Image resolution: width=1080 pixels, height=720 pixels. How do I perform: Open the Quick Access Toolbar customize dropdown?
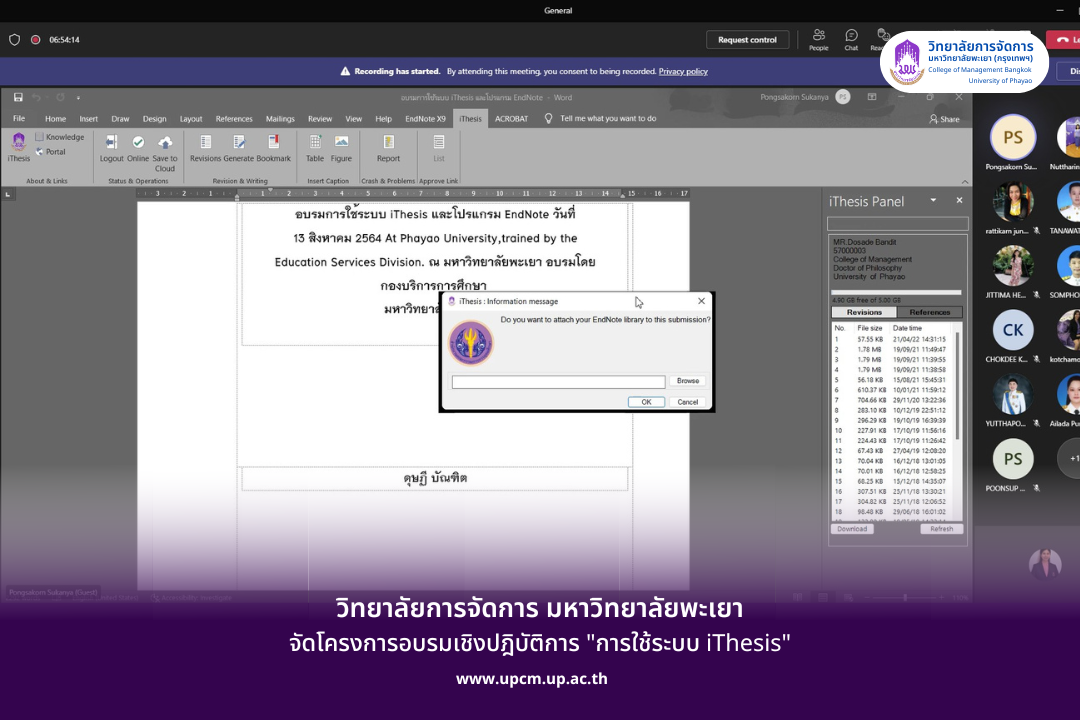79,98
